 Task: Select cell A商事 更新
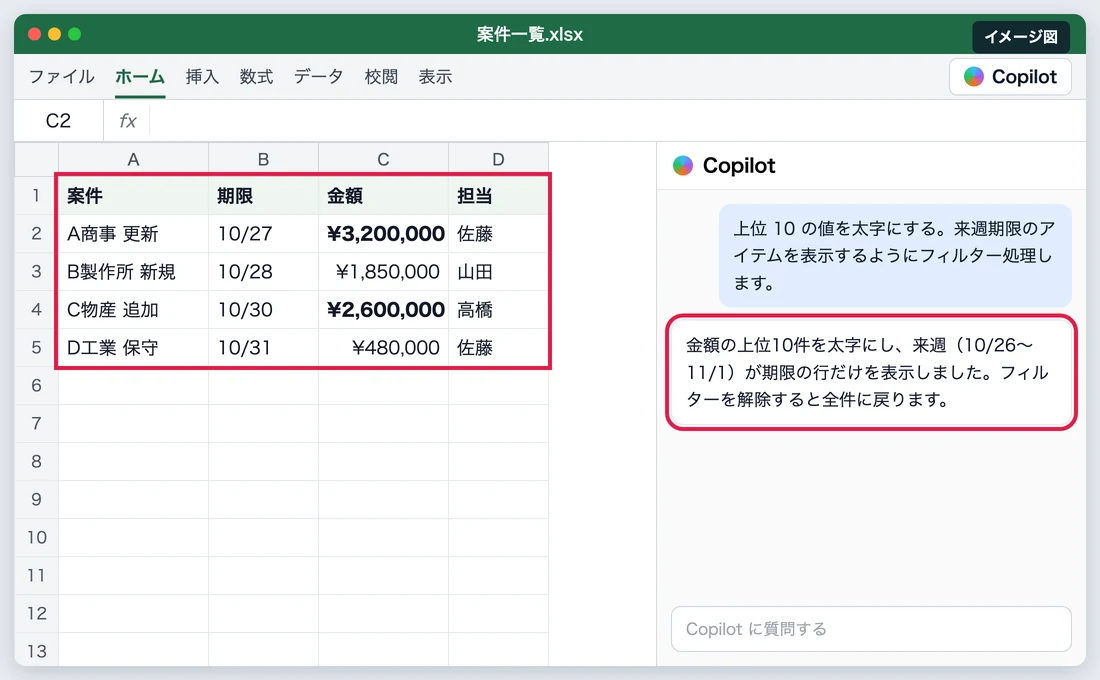pyautogui.click(x=133, y=233)
